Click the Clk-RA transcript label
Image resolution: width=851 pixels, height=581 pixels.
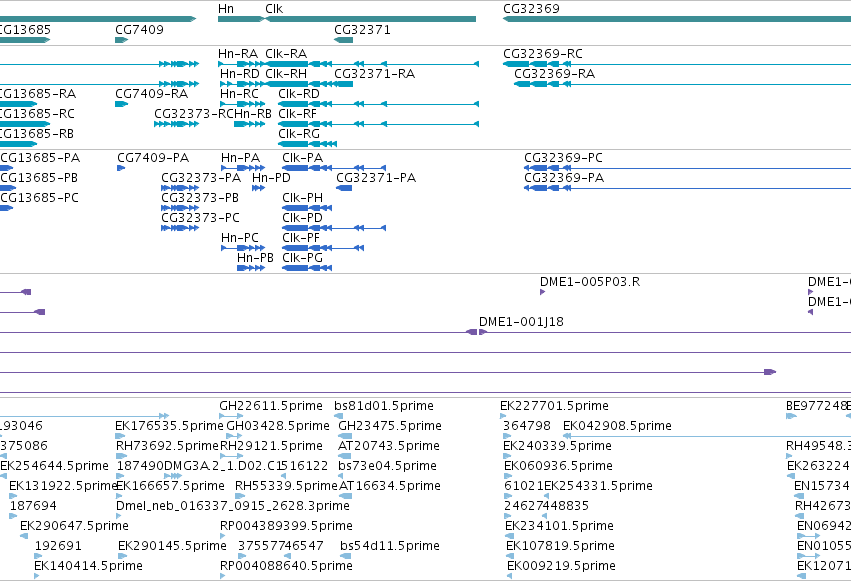[286, 54]
